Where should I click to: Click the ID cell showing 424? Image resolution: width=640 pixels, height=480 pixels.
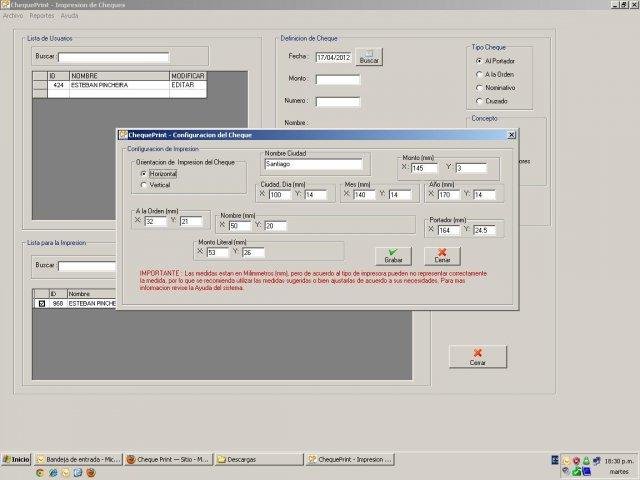click(x=58, y=85)
